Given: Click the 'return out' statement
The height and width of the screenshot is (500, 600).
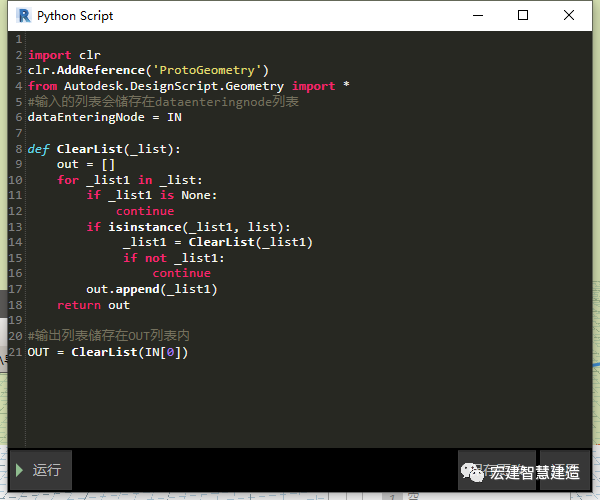Looking at the screenshot, I should point(93,305).
